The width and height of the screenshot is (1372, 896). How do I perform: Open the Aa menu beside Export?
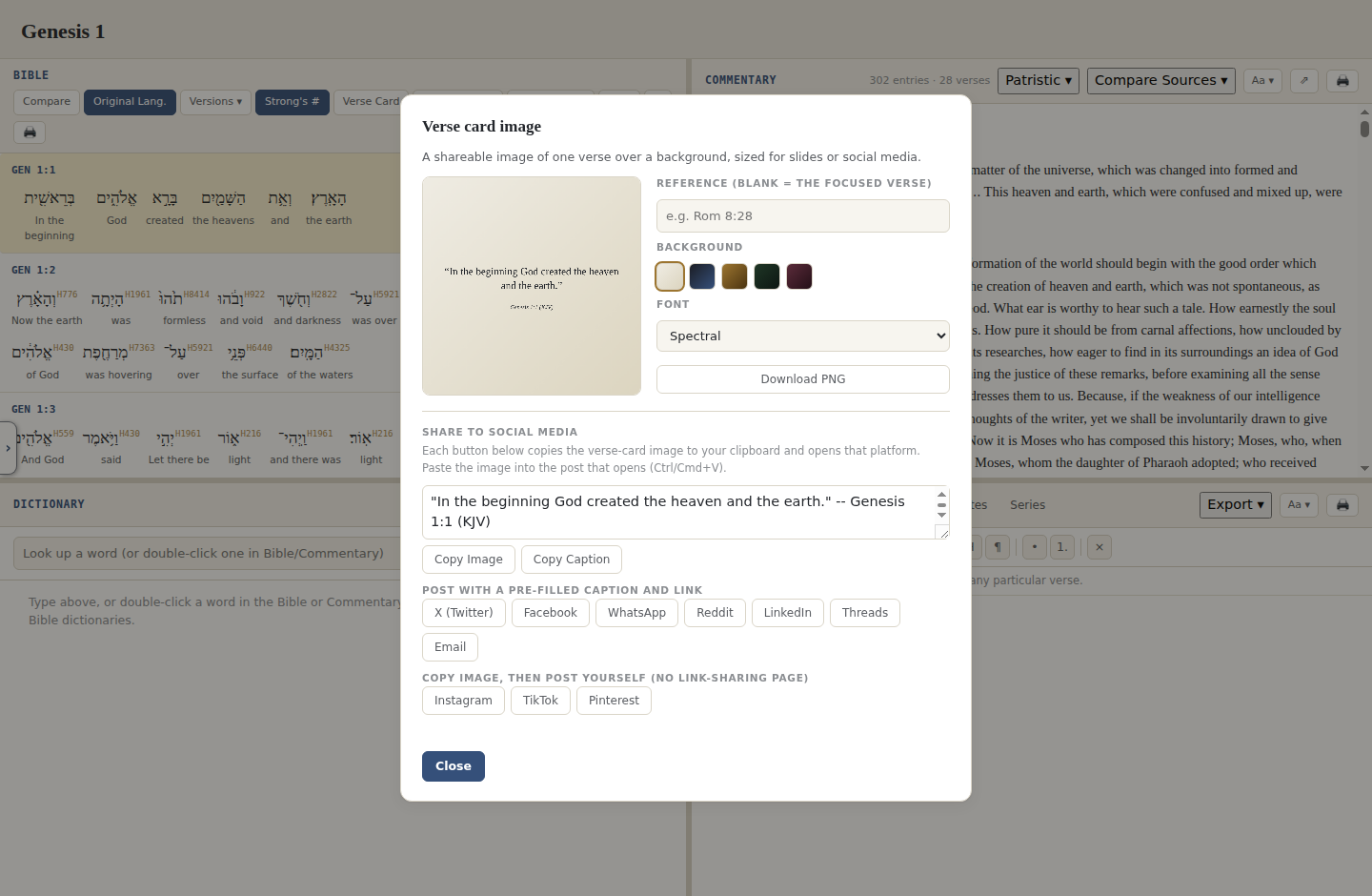click(x=1299, y=504)
